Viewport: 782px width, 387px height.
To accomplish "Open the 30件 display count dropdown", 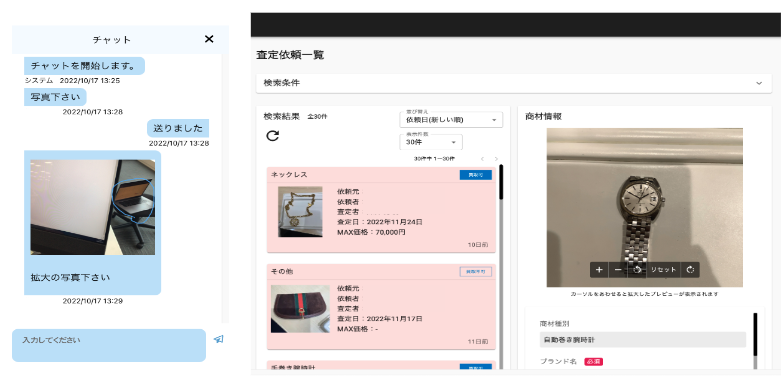I will click(x=431, y=142).
